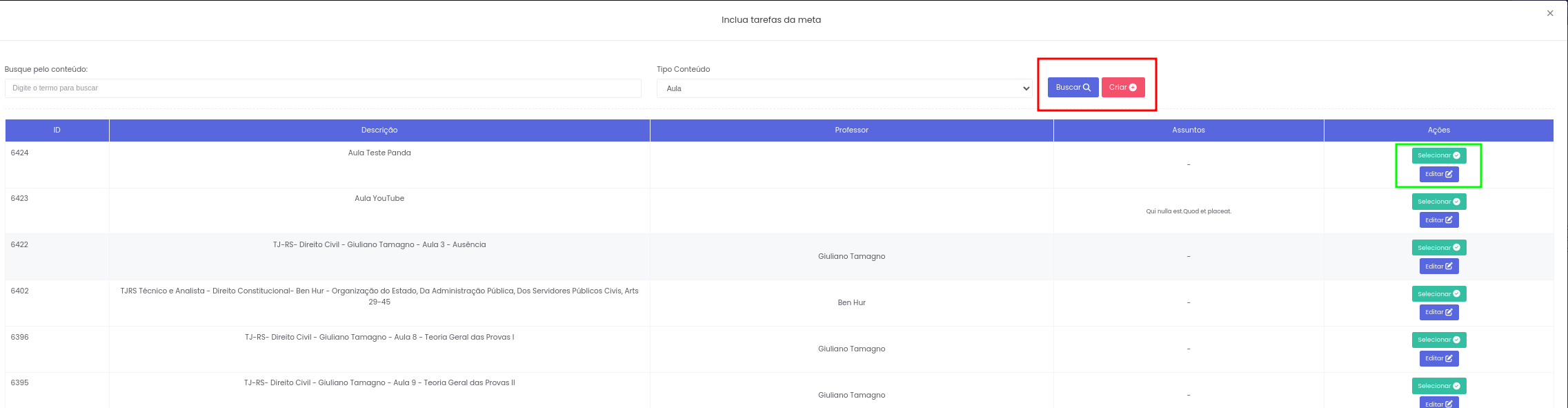This screenshot has width=1568, height=408.
Task: Click the ID column header
Action: coord(57,130)
